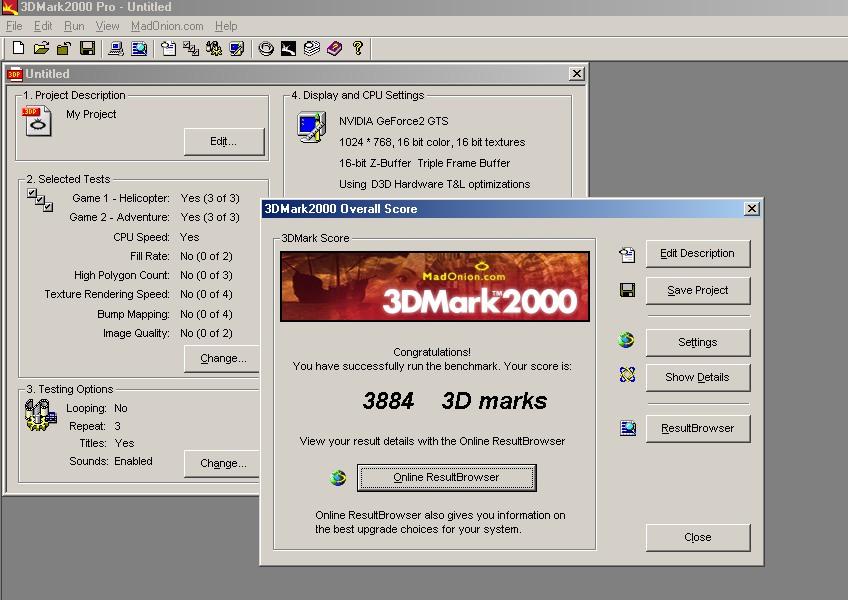Open Settings in the score dialog
The width and height of the screenshot is (848, 600).
coord(698,342)
